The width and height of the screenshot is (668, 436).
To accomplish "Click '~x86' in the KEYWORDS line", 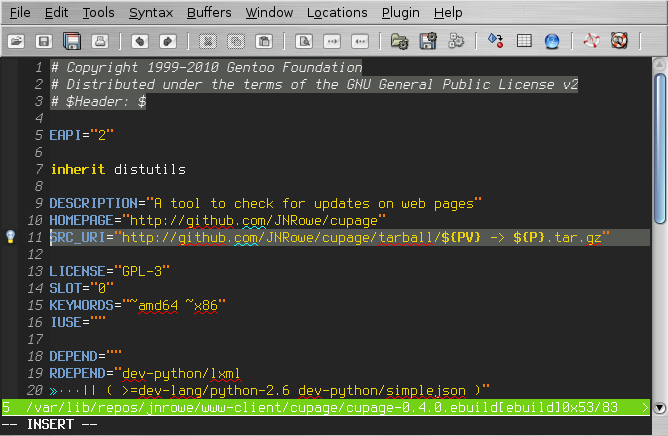I will (x=202, y=306).
